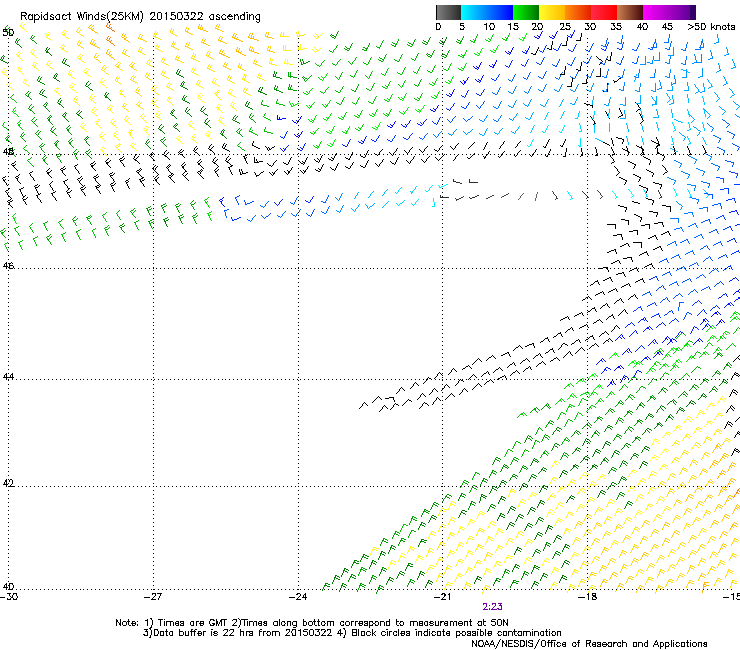
Task: Click 'NOAA/NESDIS/Office of Research and Applications' credit
Action: [589, 644]
